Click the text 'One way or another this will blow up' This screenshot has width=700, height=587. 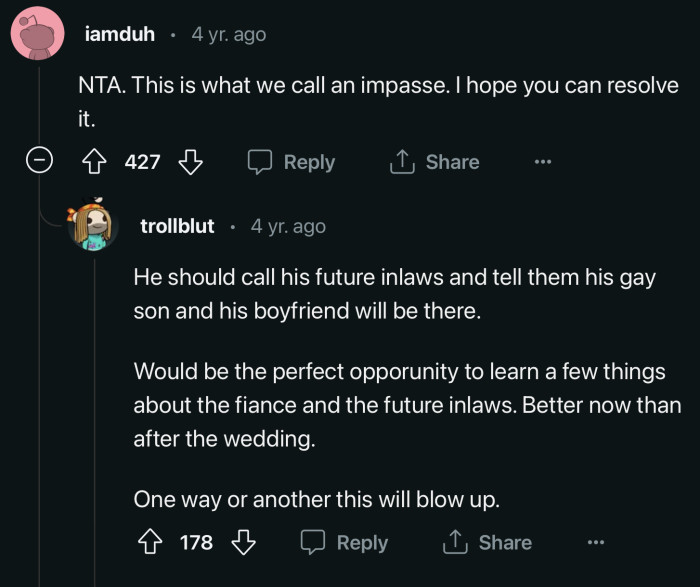point(316,497)
